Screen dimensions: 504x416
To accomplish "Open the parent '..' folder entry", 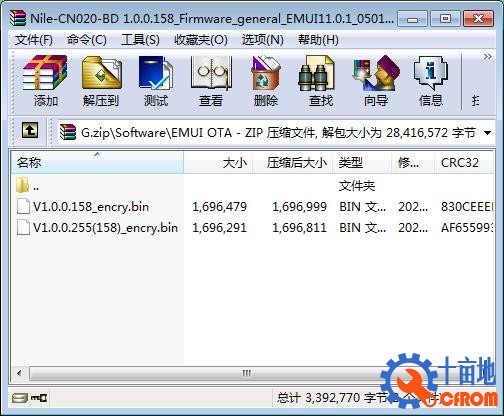I will [x=27, y=186].
